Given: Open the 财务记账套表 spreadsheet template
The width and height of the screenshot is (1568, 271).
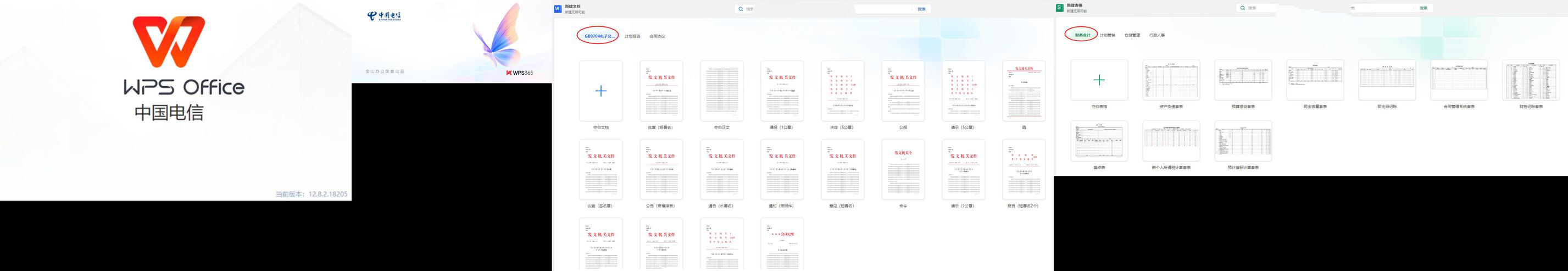Looking at the screenshot, I should 1531,80.
